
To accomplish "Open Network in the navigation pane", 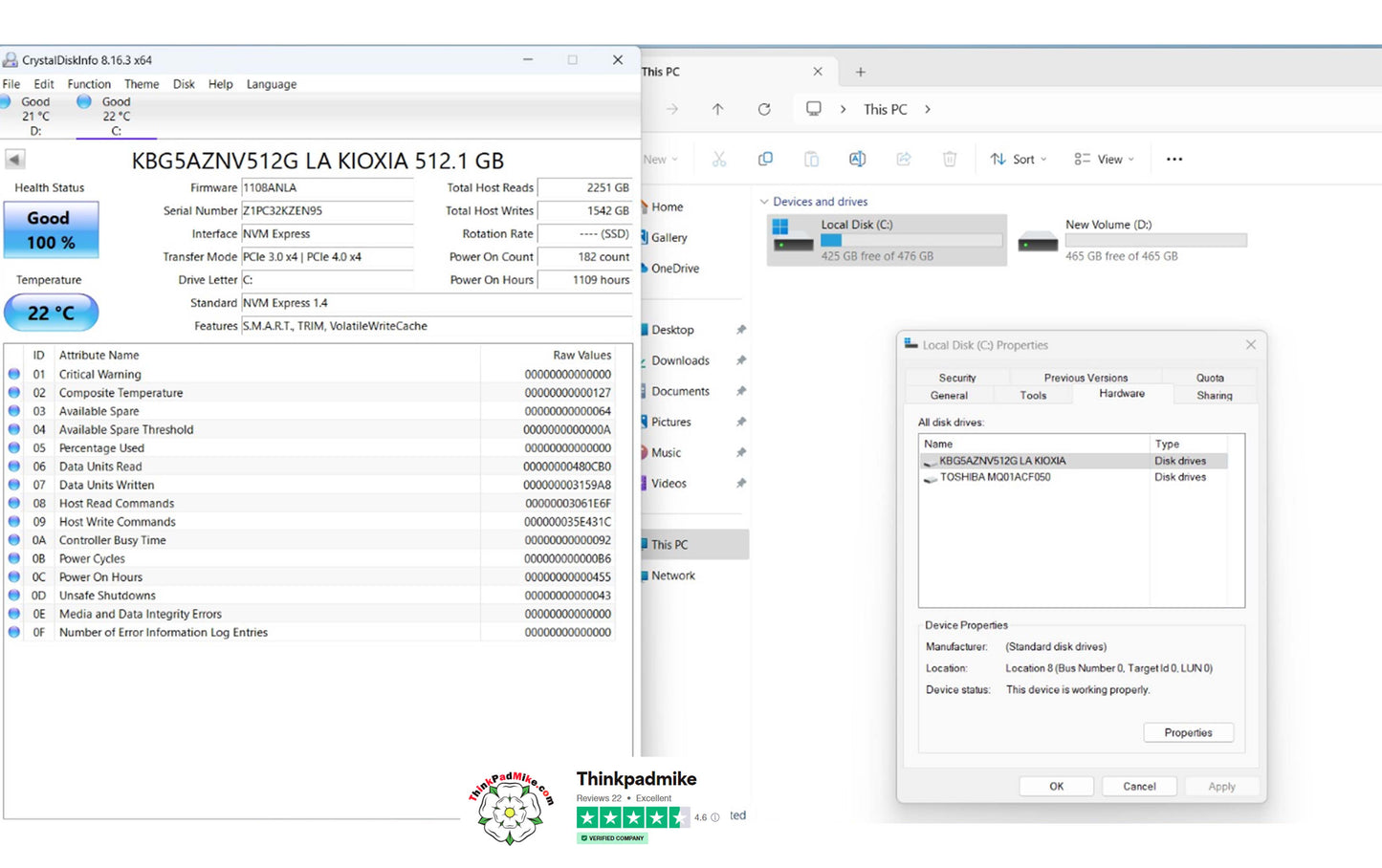I will 672,575.
